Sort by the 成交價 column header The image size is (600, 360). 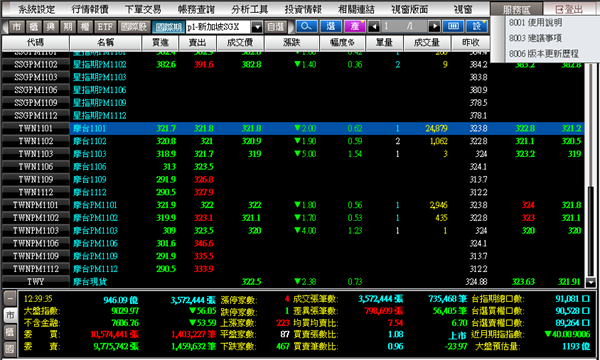pos(240,43)
